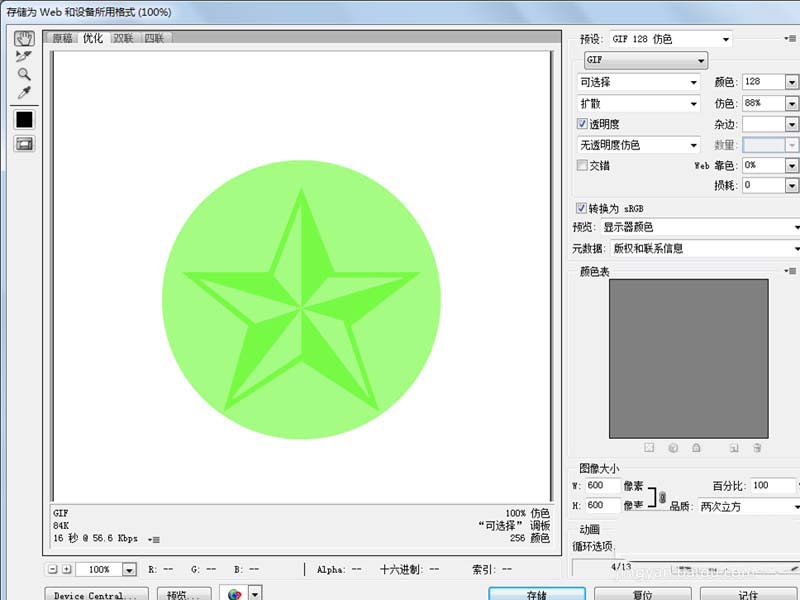Open browser list arrow beside globe icon
The image size is (800, 600).
tap(255, 593)
